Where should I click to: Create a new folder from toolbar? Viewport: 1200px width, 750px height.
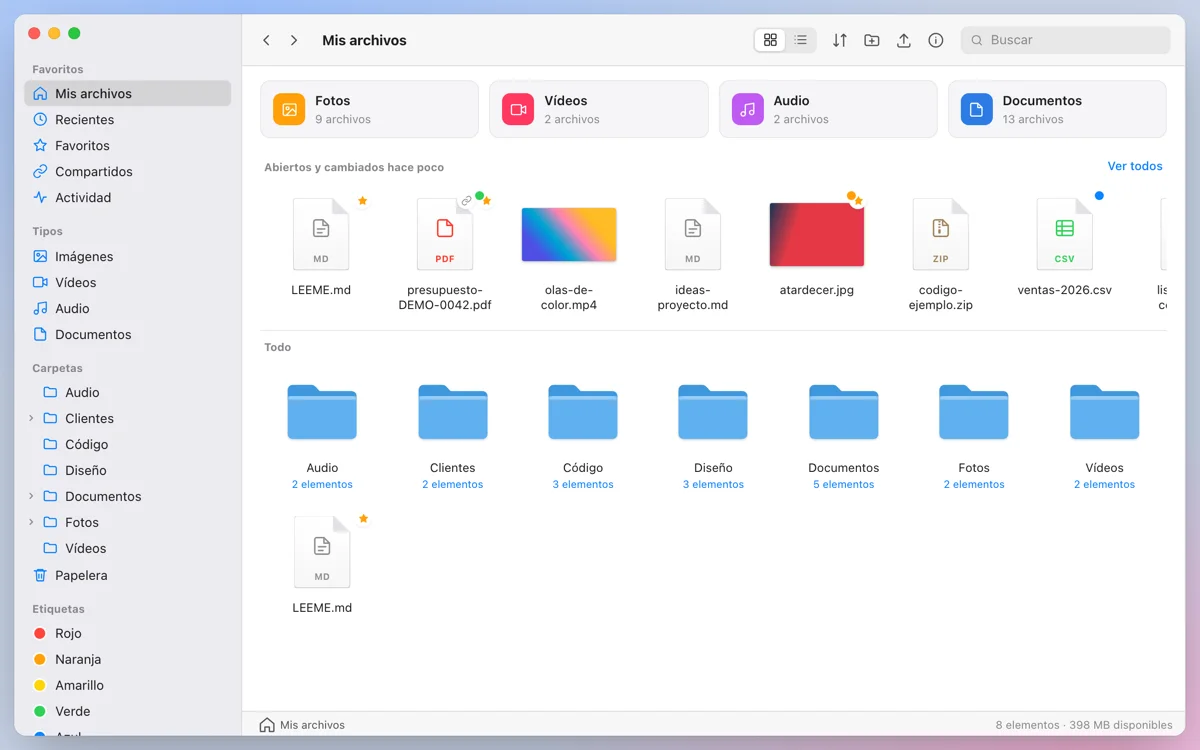pos(872,40)
